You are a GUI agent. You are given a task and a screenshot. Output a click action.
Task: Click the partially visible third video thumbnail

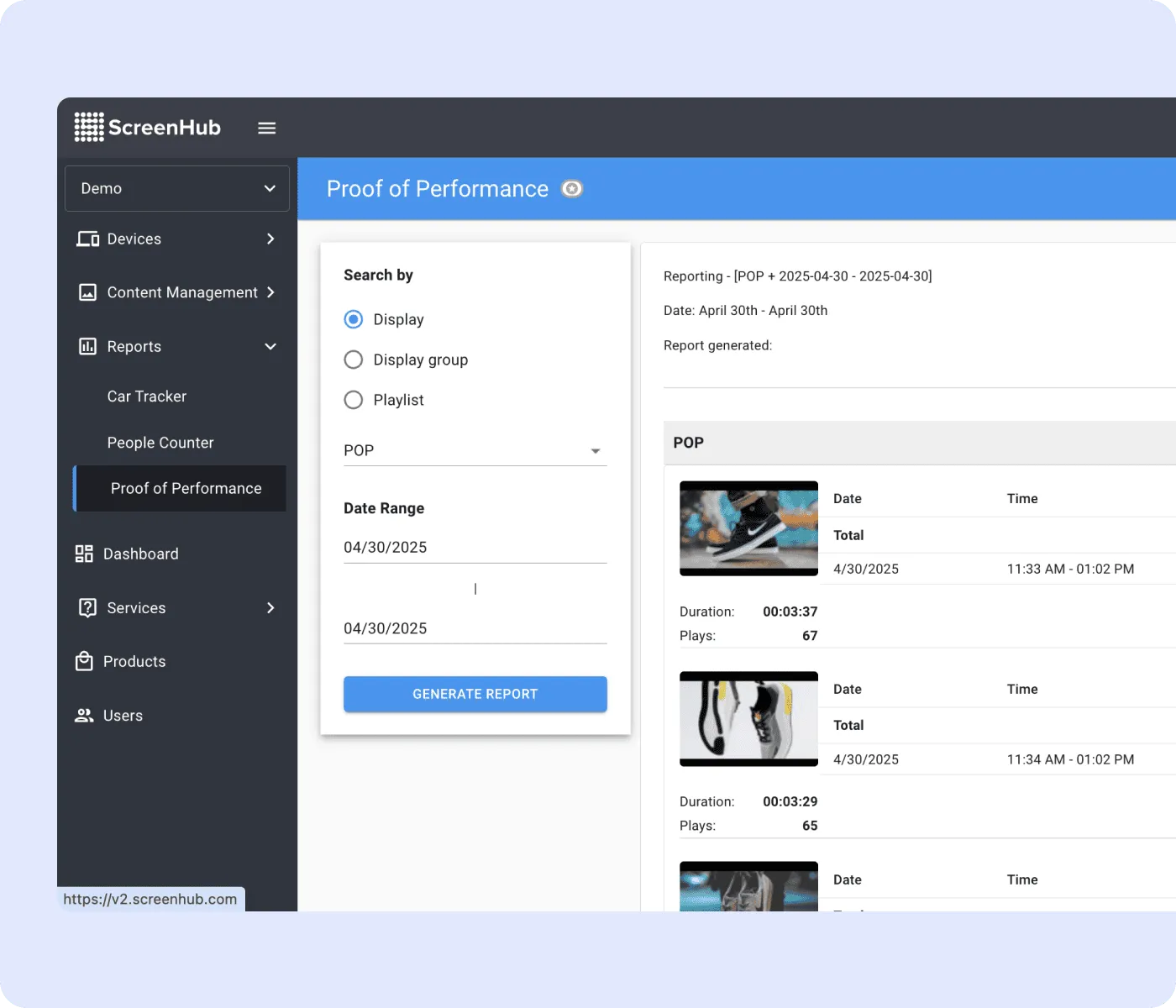coord(748,886)
